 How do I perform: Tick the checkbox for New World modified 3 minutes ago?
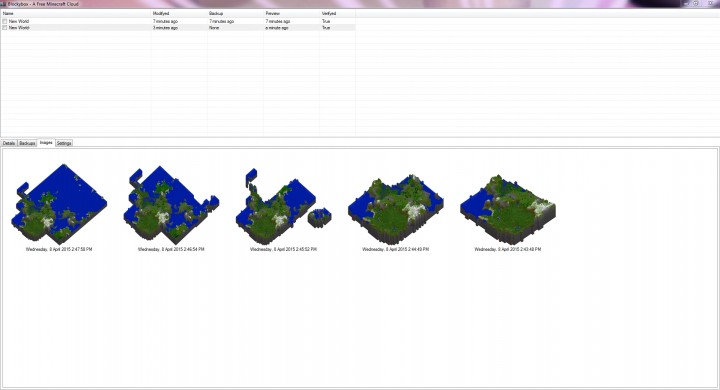click(5, 28)
